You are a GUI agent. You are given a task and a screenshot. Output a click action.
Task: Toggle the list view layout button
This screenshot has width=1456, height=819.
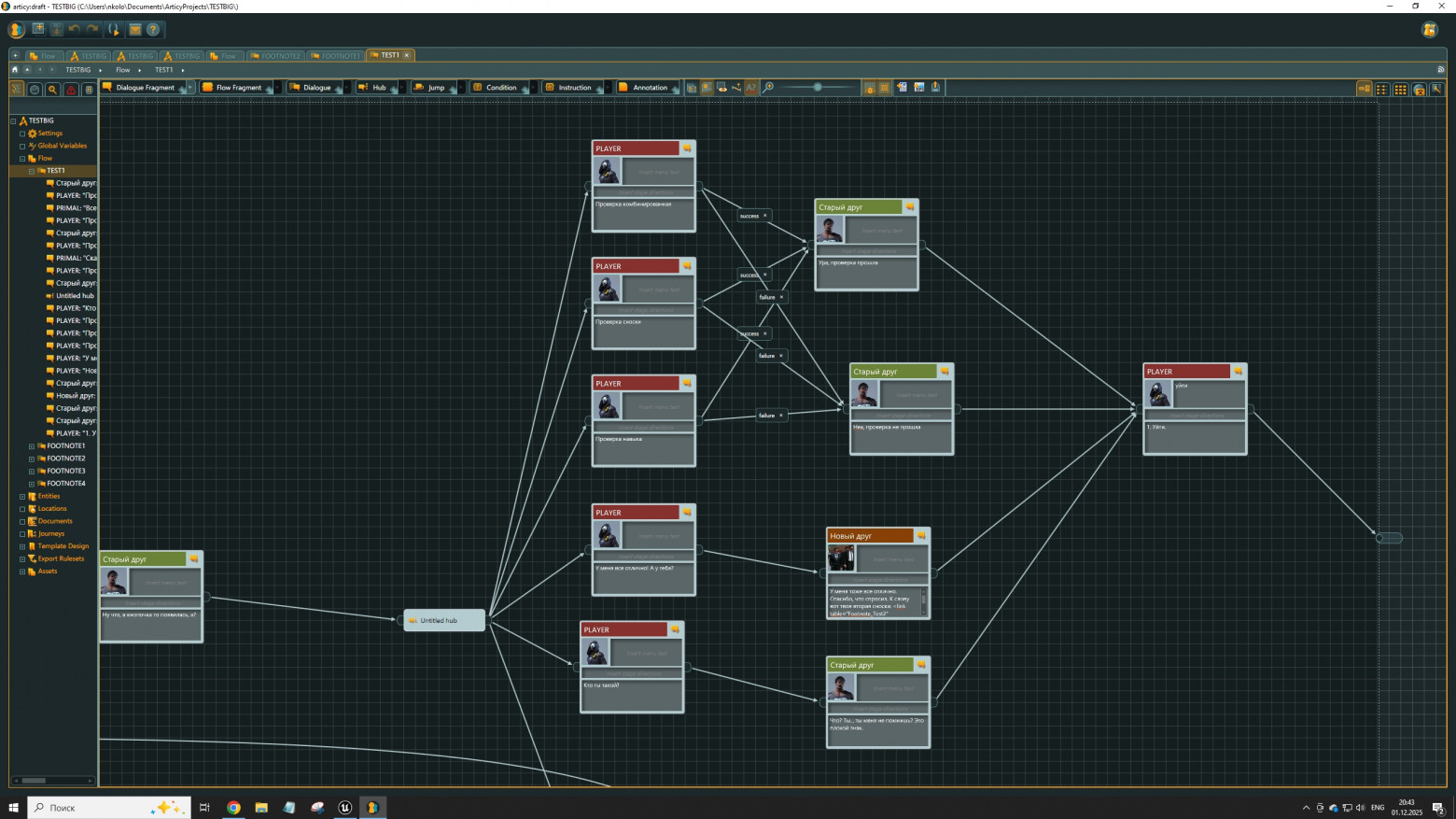(1382, 90)
